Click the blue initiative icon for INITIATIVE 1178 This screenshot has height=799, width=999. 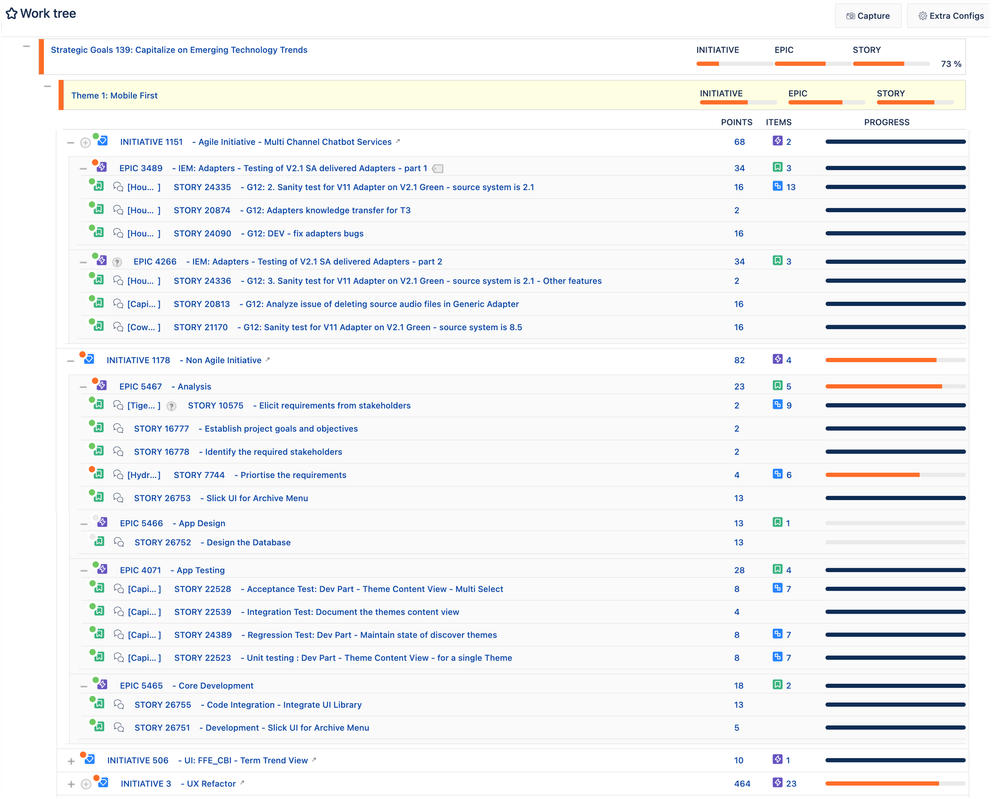[88, 360]
